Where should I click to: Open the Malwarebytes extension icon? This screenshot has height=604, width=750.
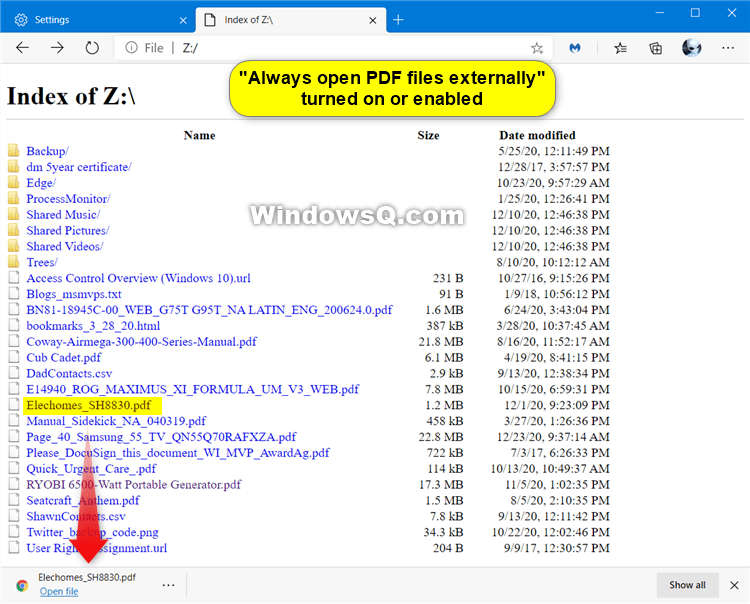[x=574, y=48]
